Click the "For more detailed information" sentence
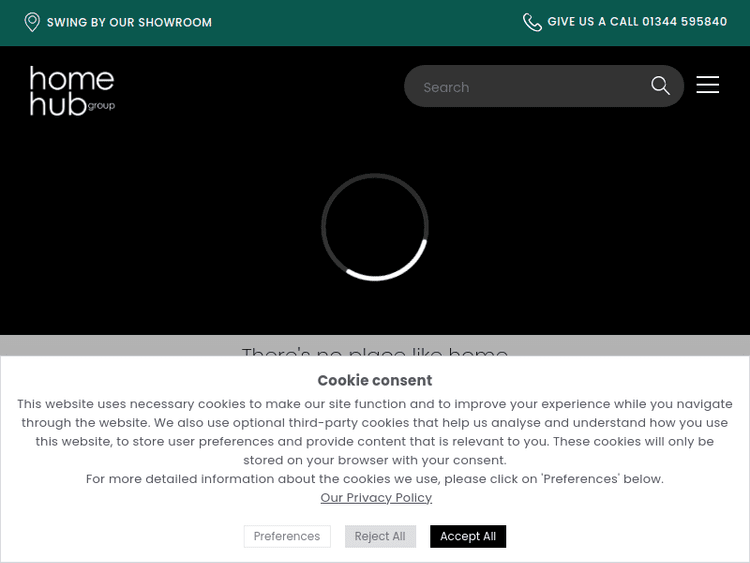Image resolution: width=750 pixels, height=563 pixels. [x=375, y=479]
